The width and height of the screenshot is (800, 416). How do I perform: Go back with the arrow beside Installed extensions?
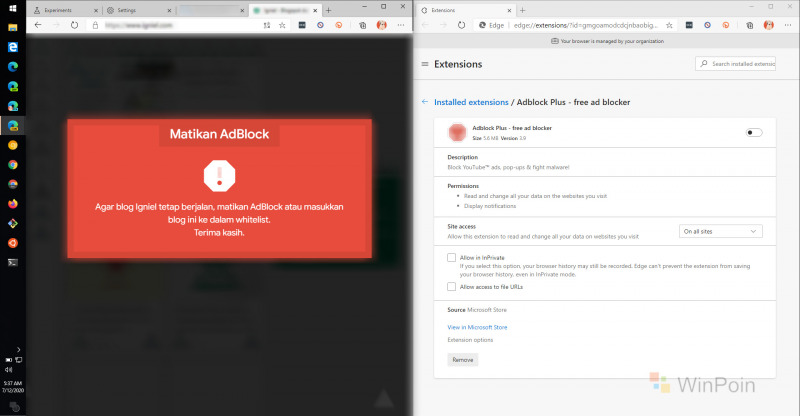[424, 102]
